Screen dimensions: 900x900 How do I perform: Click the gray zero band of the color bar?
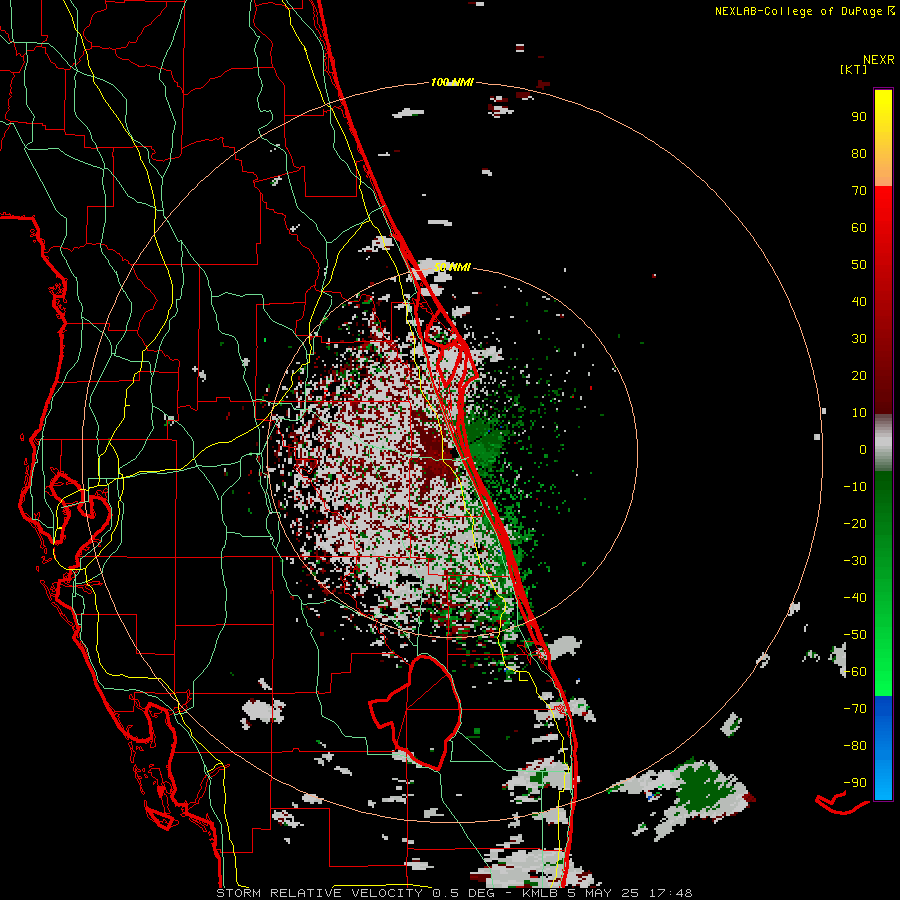tap(883, 442)
